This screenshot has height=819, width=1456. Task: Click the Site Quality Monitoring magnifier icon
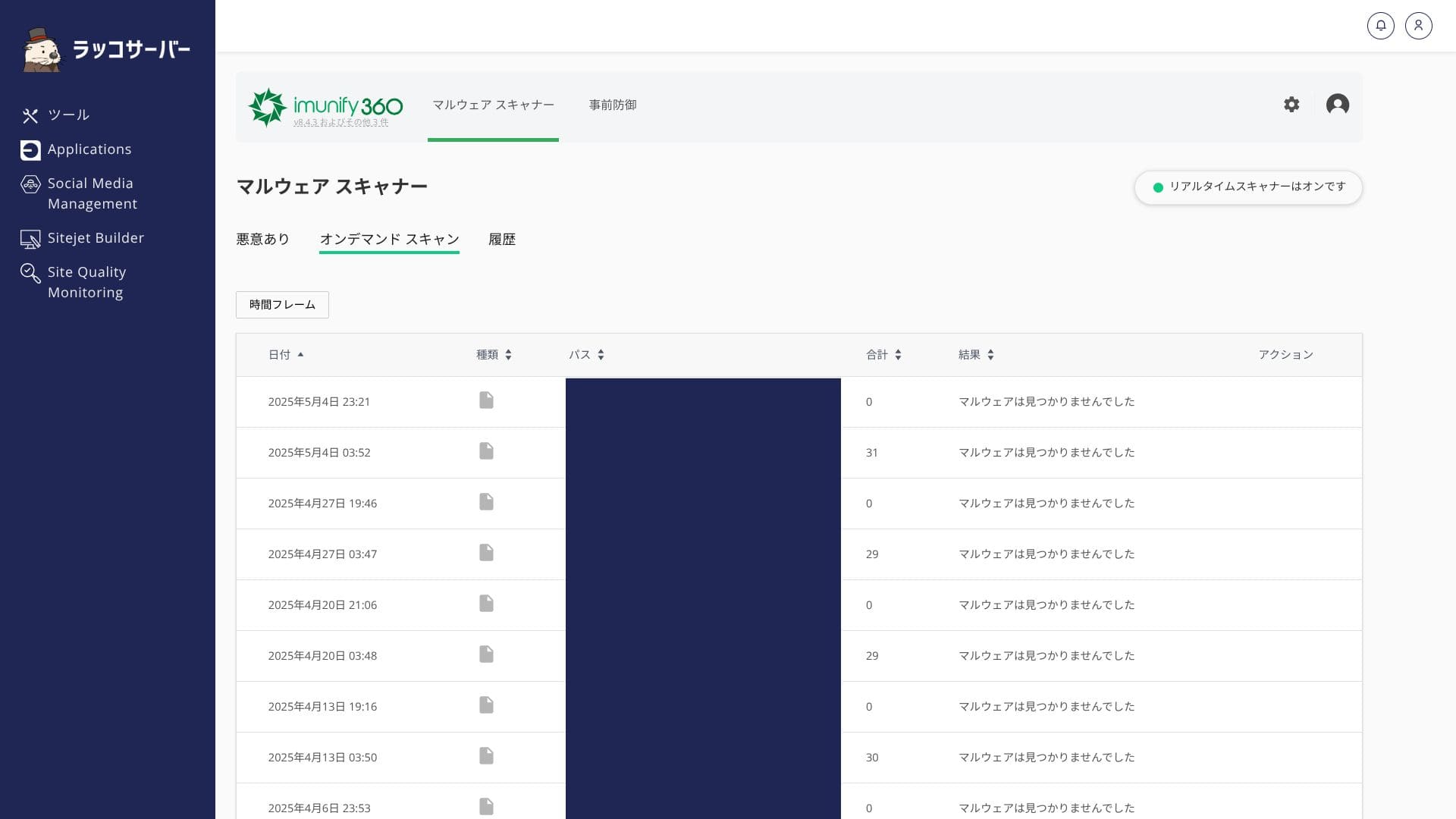tap(30, 273)
